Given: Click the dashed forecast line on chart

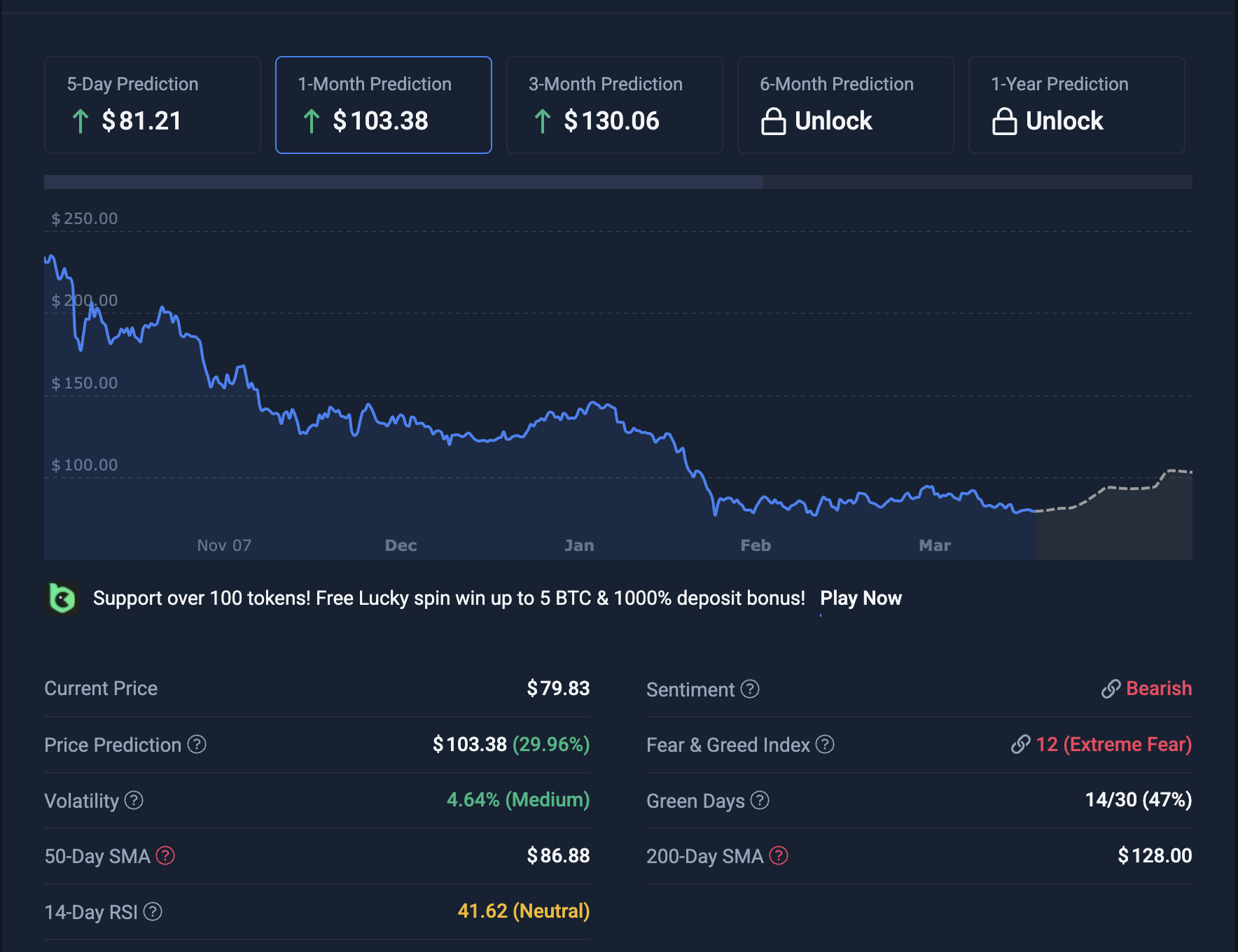Looking at the screenshot, I should coord(1127,488).
